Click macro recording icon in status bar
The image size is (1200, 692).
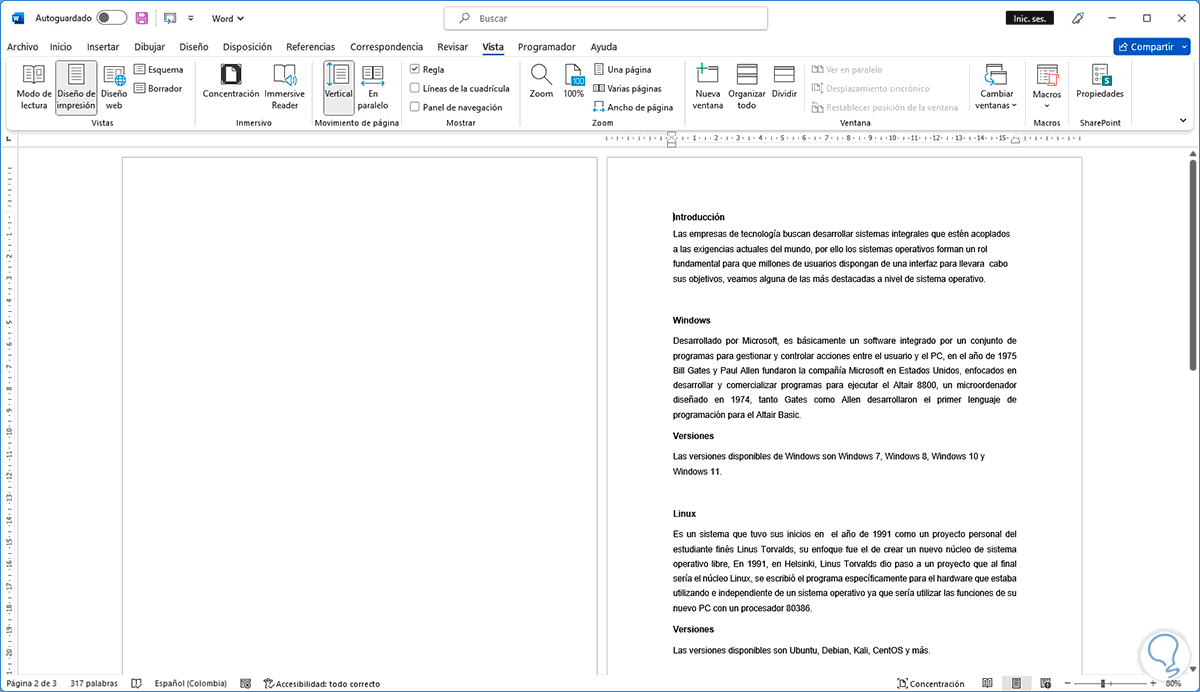[x=246, y=684]
